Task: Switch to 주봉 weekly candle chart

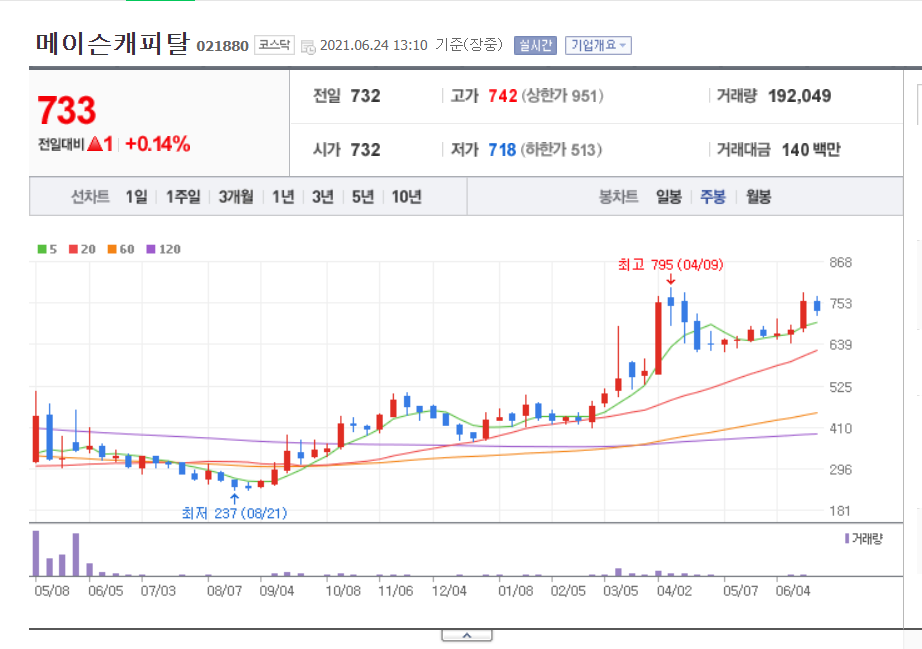Action: pyautogui.click(x=713, y=196)
